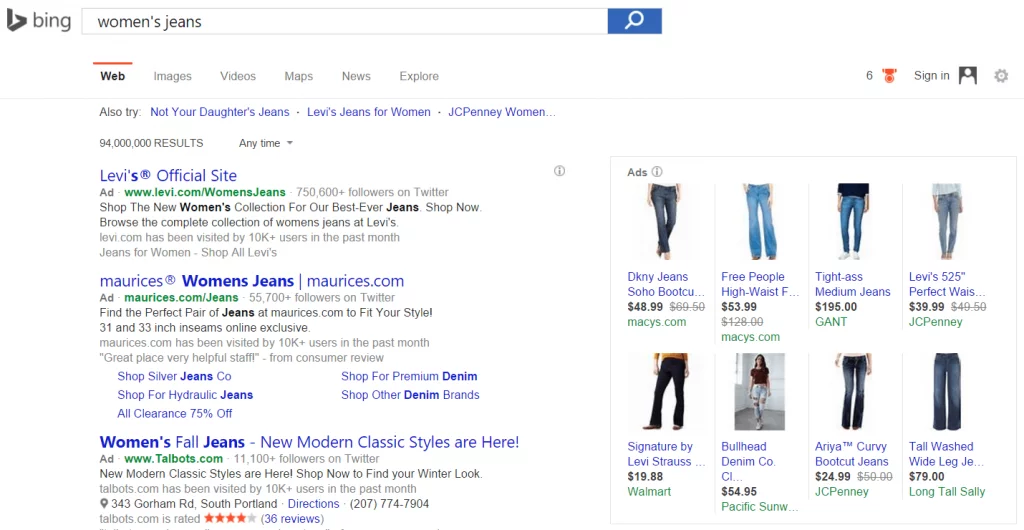The width and height of the screenshot is (1024, 530).
Task: Click Jeans for Women - Shop All Levi's
Action: click(x=188, y=252)
